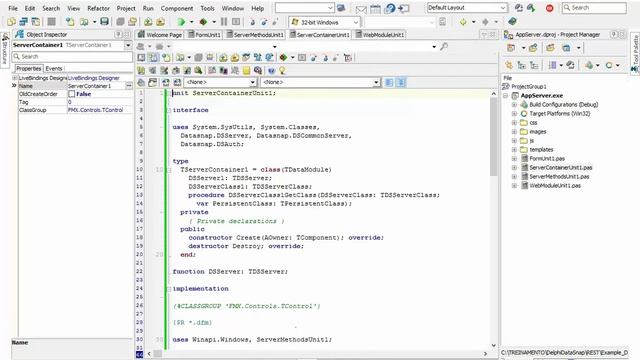Click the calendar icon in top toolbar
The image size is (640, 360).
point(376,9)
